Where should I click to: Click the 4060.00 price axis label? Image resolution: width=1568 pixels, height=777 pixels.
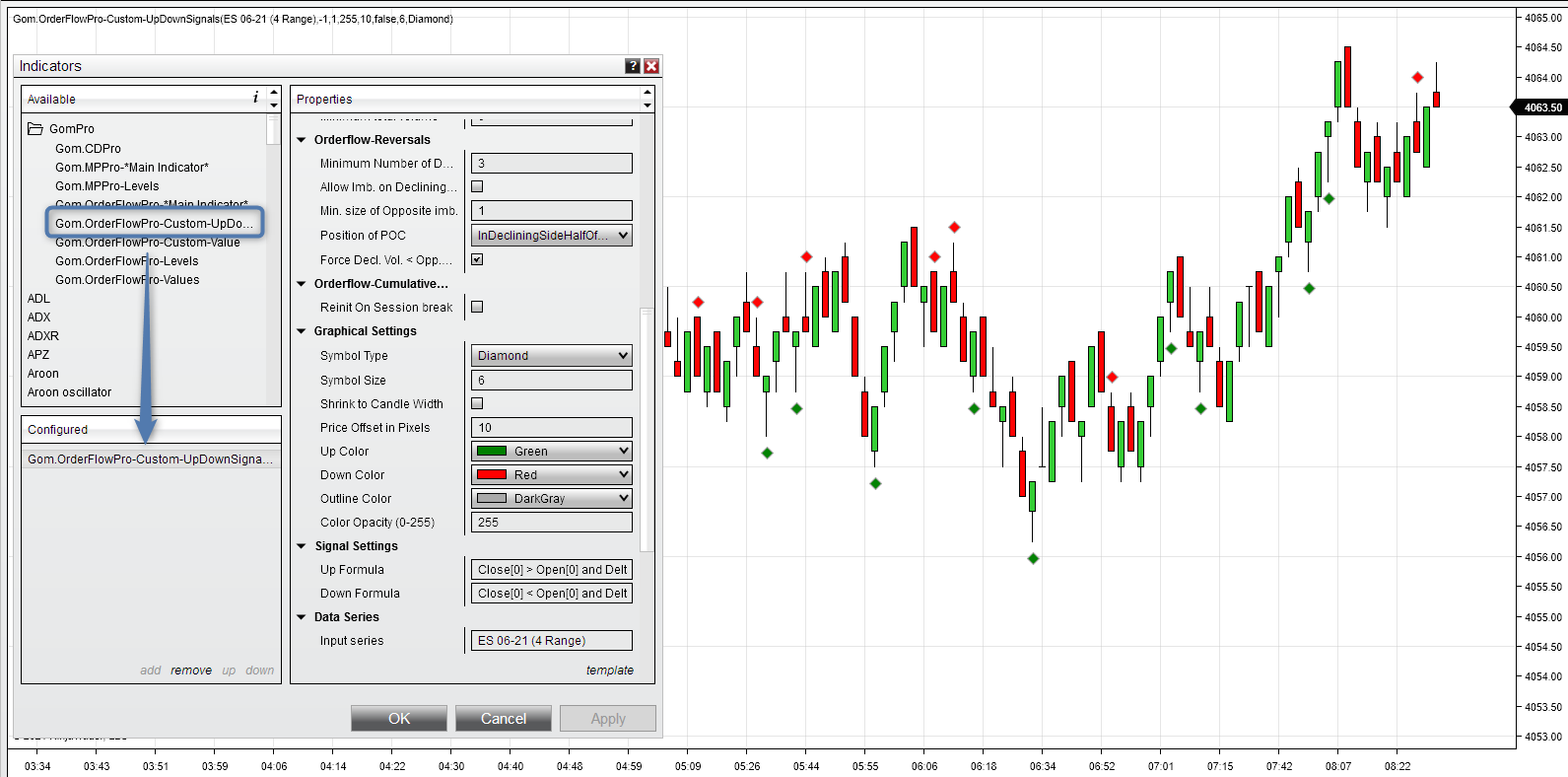click(1543, 318)
